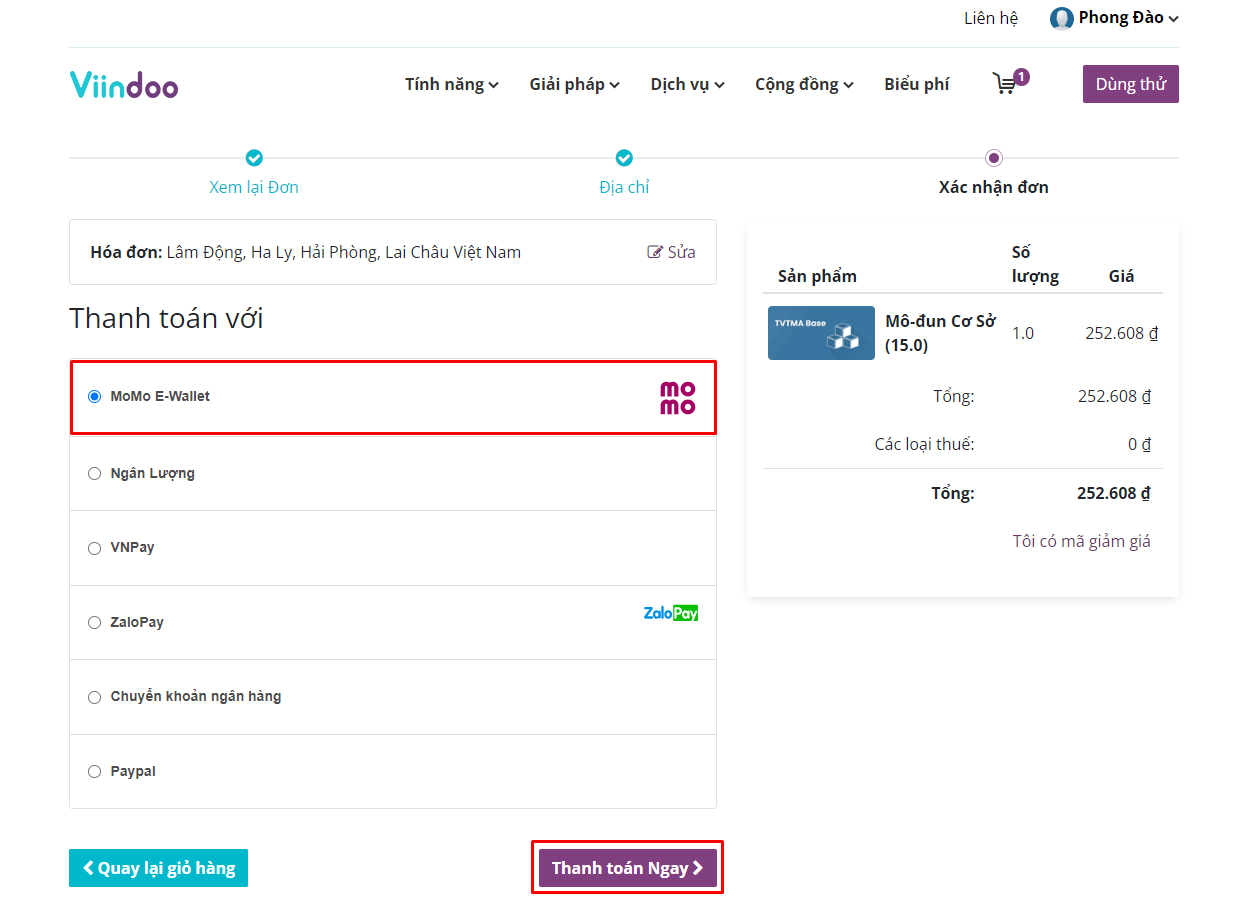Select MoMo E-Wallet payment option
Screen dimensions: 1254x900
(x=95, y=397)
